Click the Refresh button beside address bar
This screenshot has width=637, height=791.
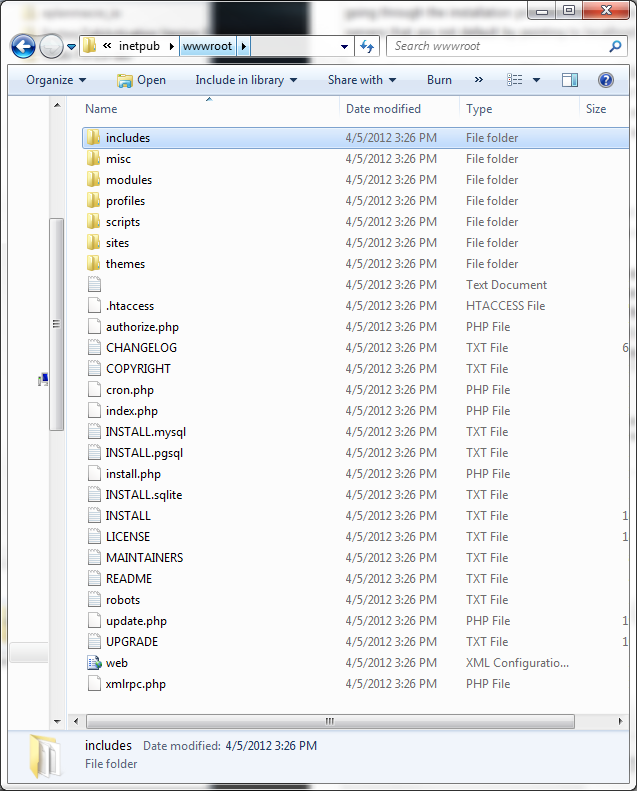pyautogui.click(x=367, y=46)
